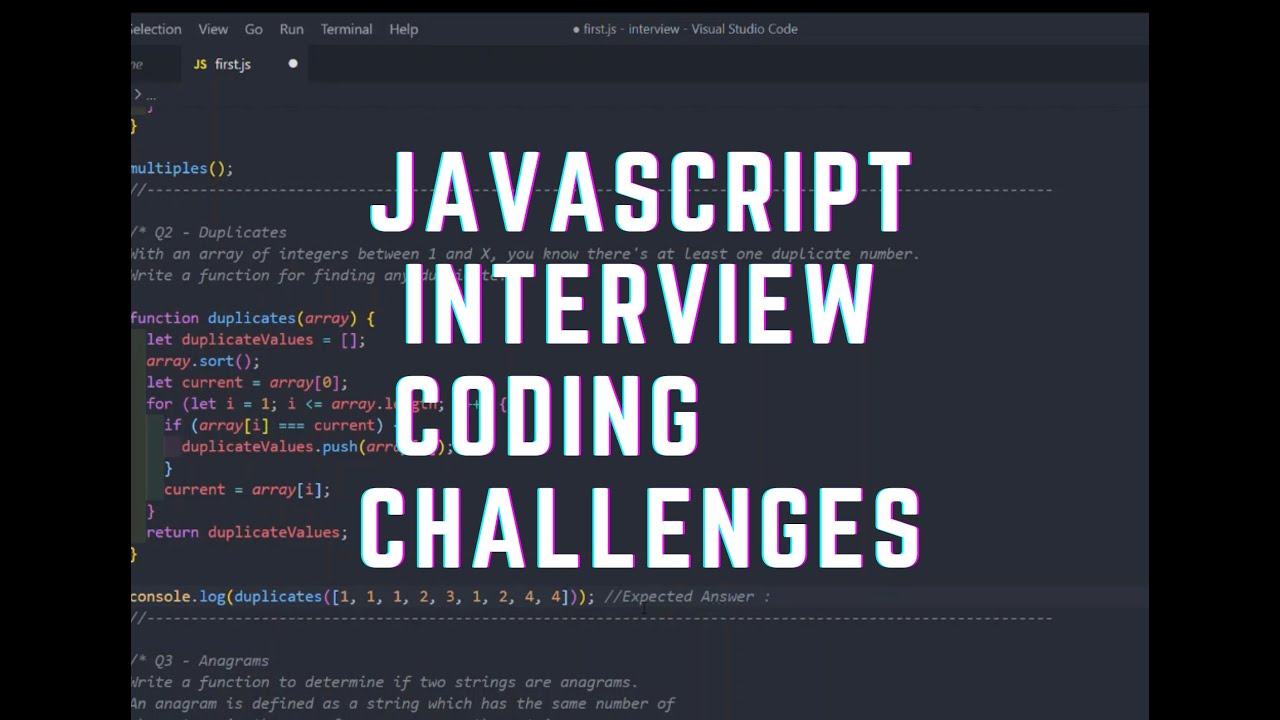Click the JS file icon on first.js tab
Image resolution: width=1280 pixels, height=720 pixels.
point(200,64)
